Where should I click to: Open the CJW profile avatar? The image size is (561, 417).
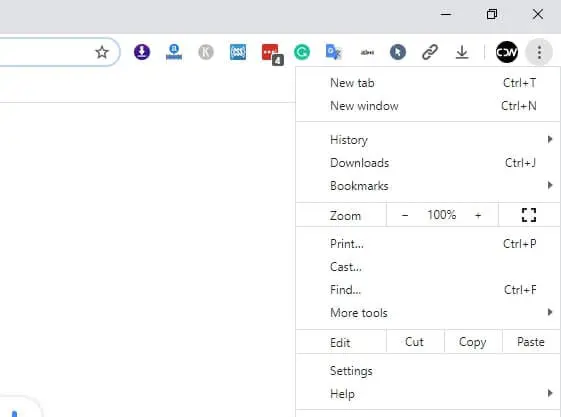point(507,52)
